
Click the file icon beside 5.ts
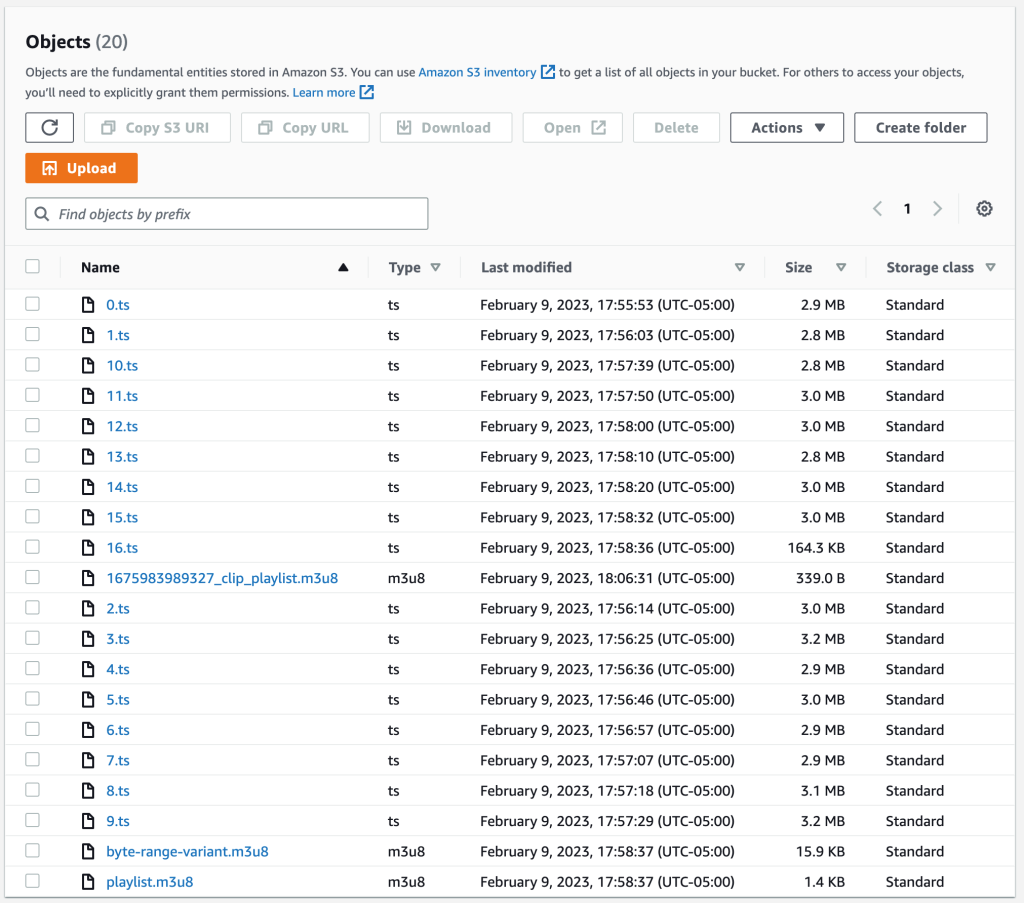[x=88, y=699]
